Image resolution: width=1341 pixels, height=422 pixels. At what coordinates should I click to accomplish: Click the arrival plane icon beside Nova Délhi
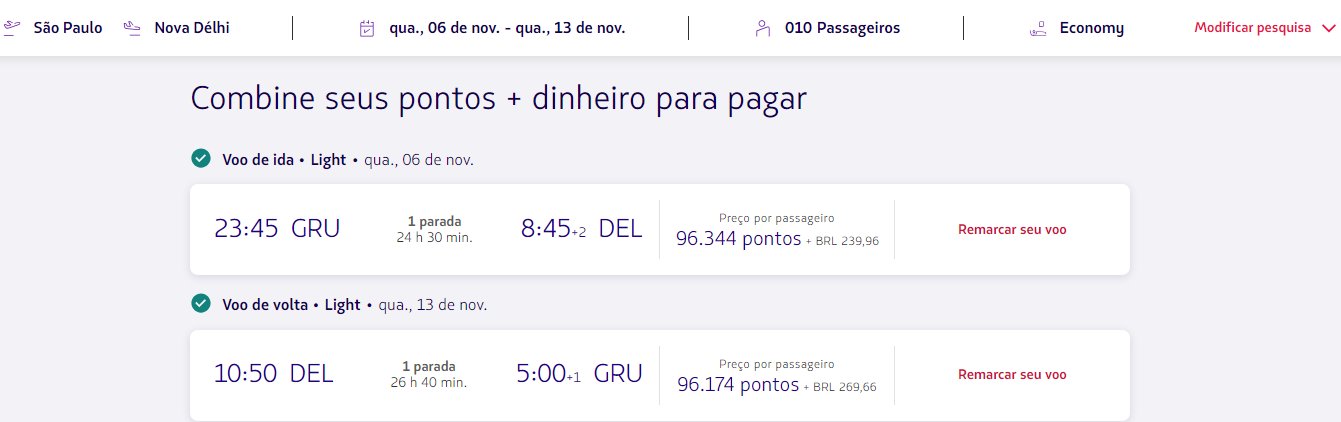tap(132, 28)
